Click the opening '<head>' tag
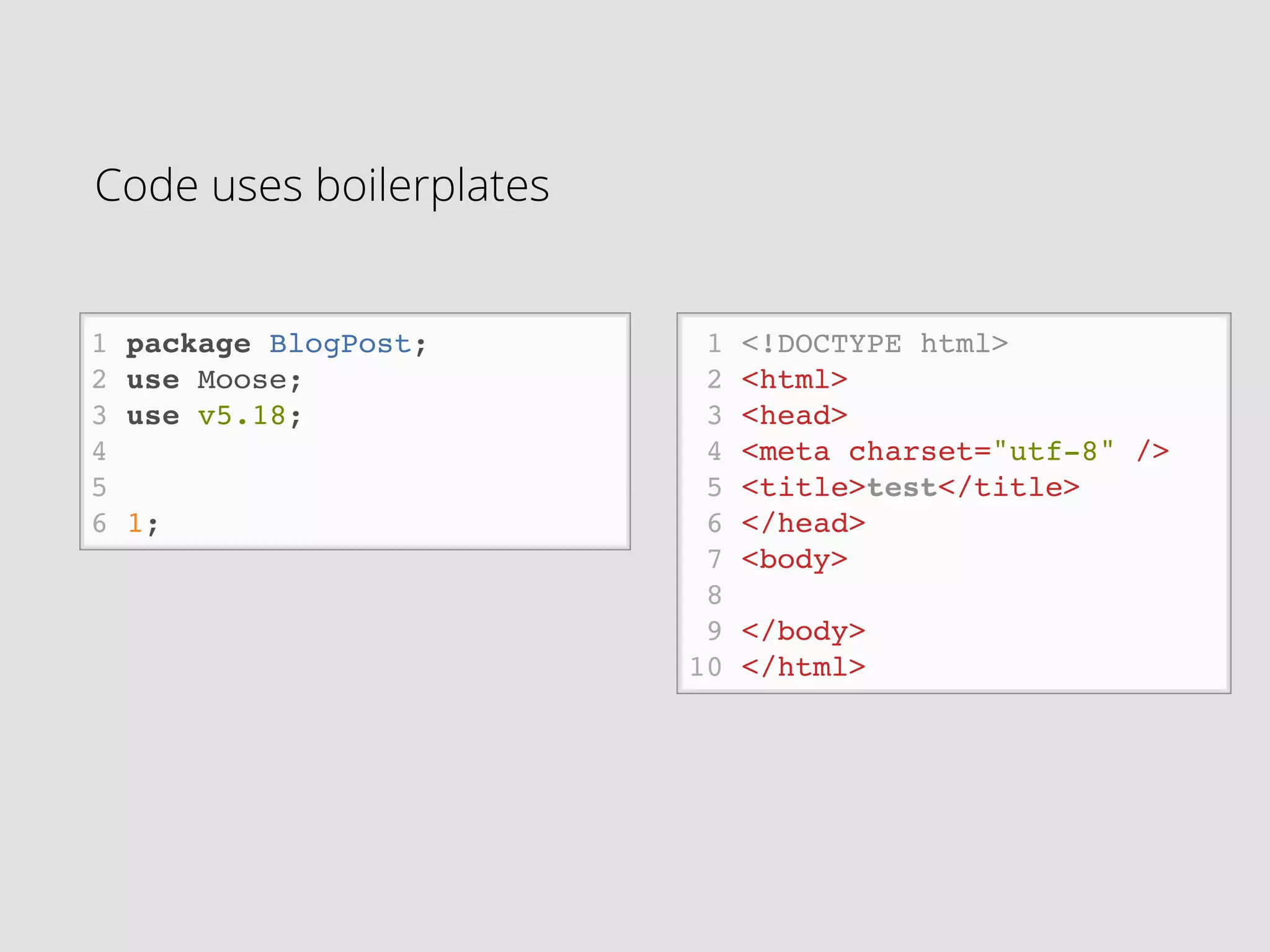Screen dimensions: 1270x952 click(x=794, y=415)
